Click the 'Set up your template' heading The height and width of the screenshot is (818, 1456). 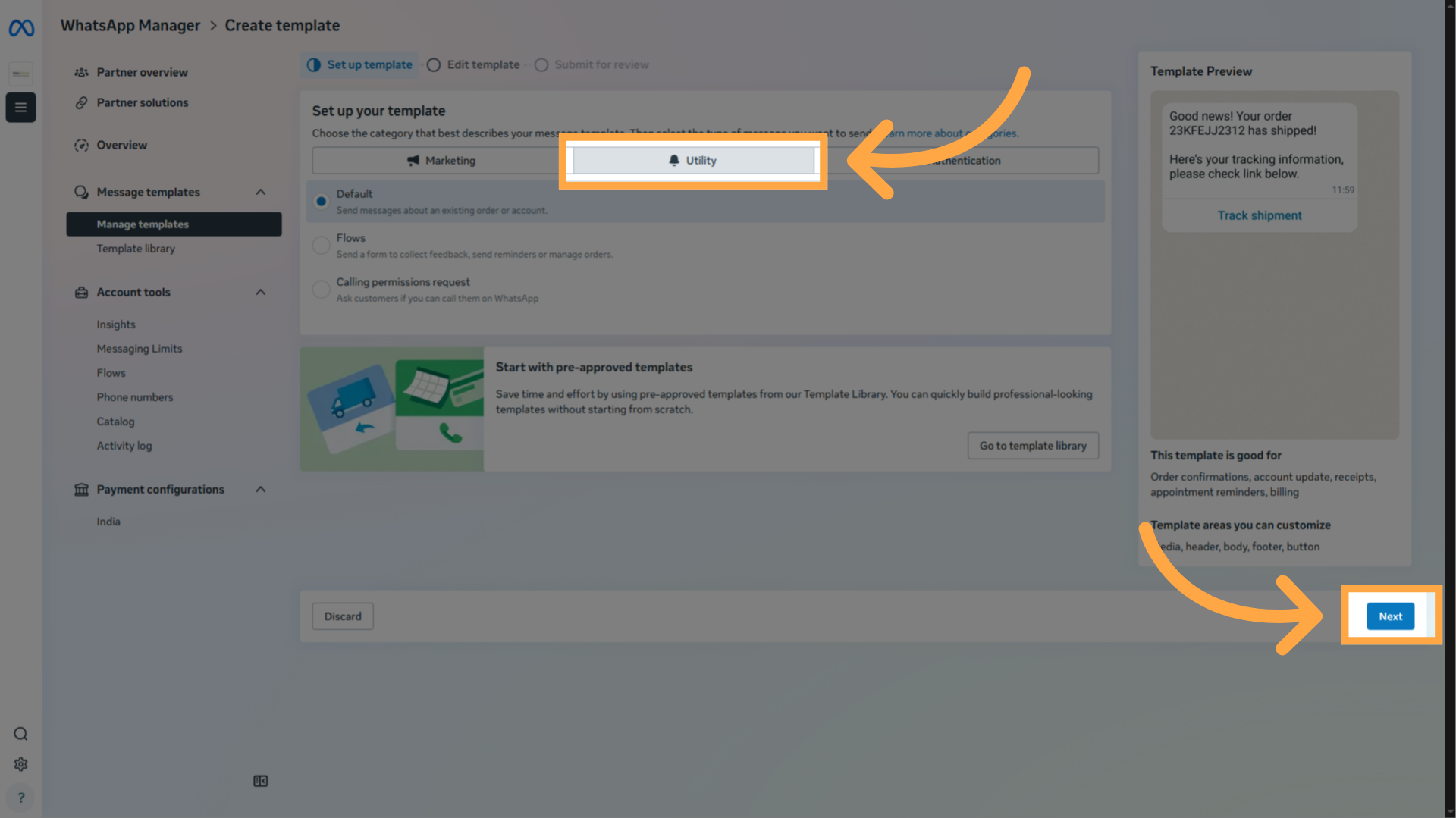[x=378, y=111]
